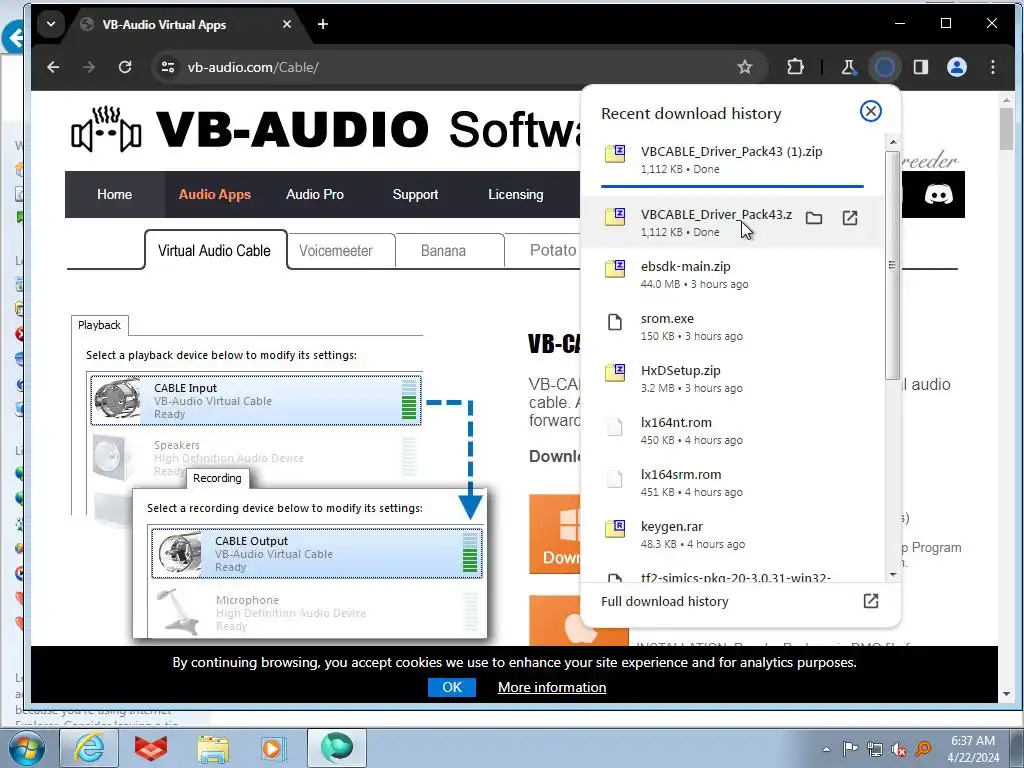
Task: Switch to the Voicemeeter tab
Action: [x=336, y=251]
